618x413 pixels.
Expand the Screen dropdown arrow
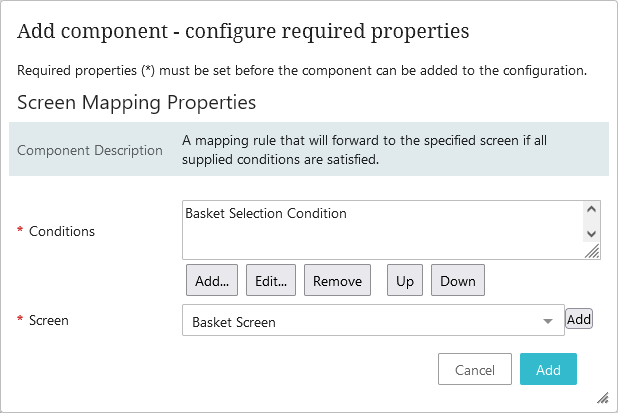click(548, 322)
